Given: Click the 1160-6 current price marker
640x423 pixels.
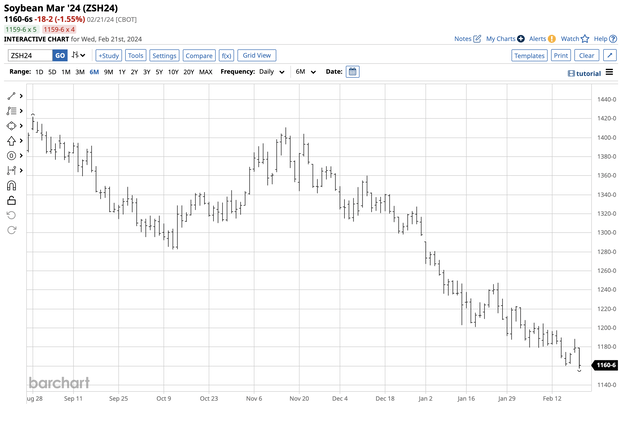Looking at the screenshot, I should (605, 365).
